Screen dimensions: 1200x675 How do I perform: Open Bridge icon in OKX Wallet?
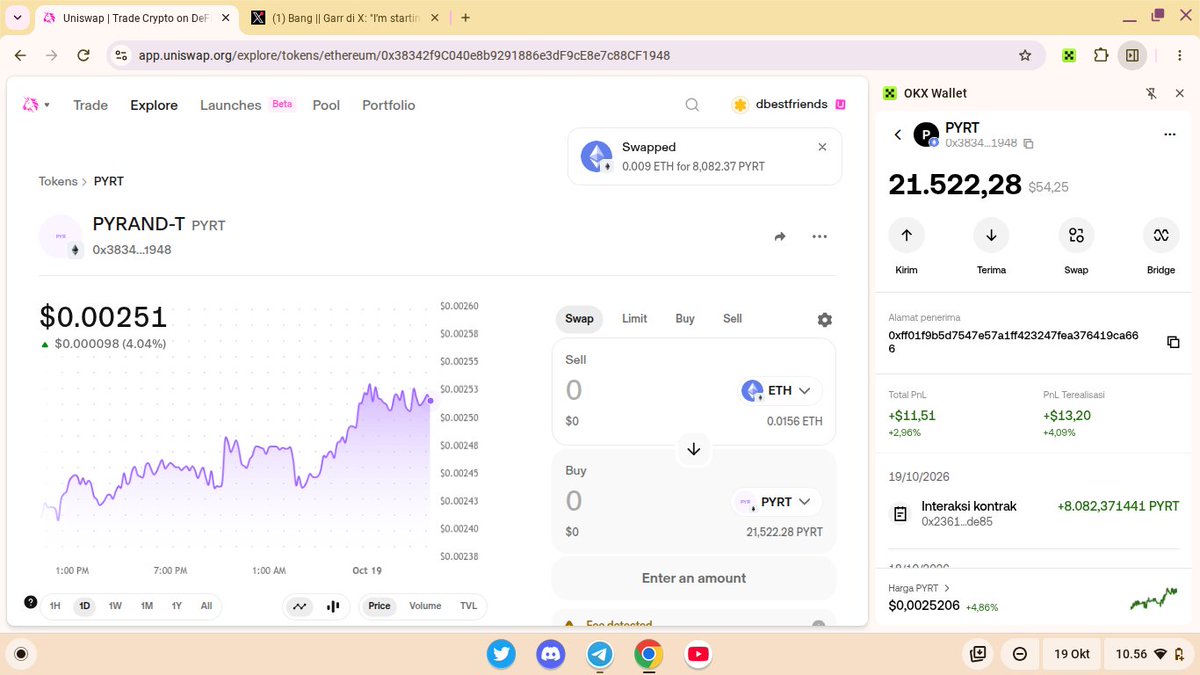[1161, 235]
